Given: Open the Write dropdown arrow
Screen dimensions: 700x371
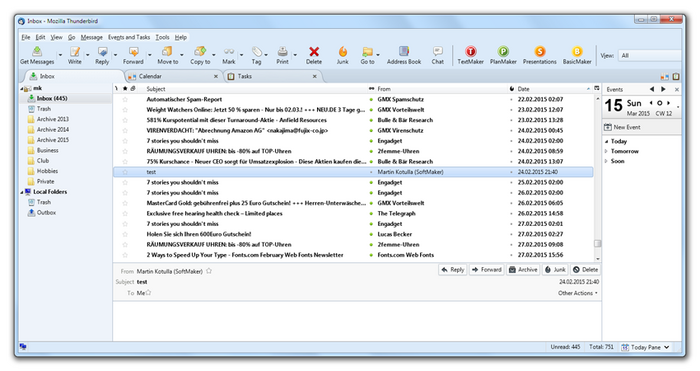Looking at the screenshot, I should pos(87,55).
